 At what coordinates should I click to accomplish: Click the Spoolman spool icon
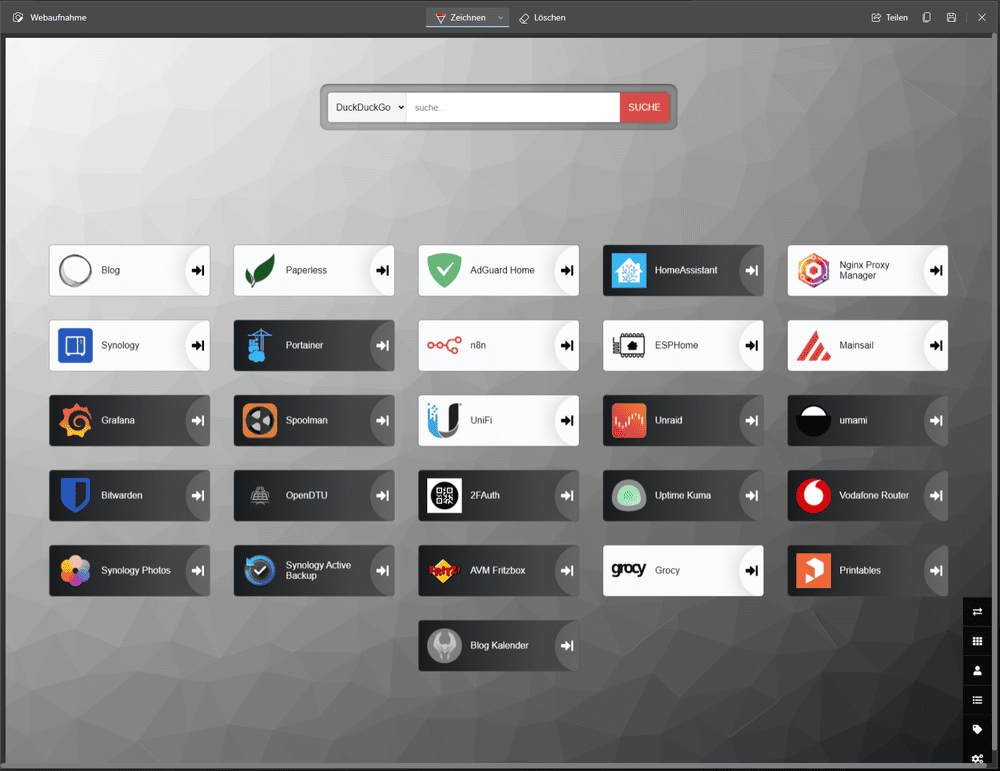(260, 420)
